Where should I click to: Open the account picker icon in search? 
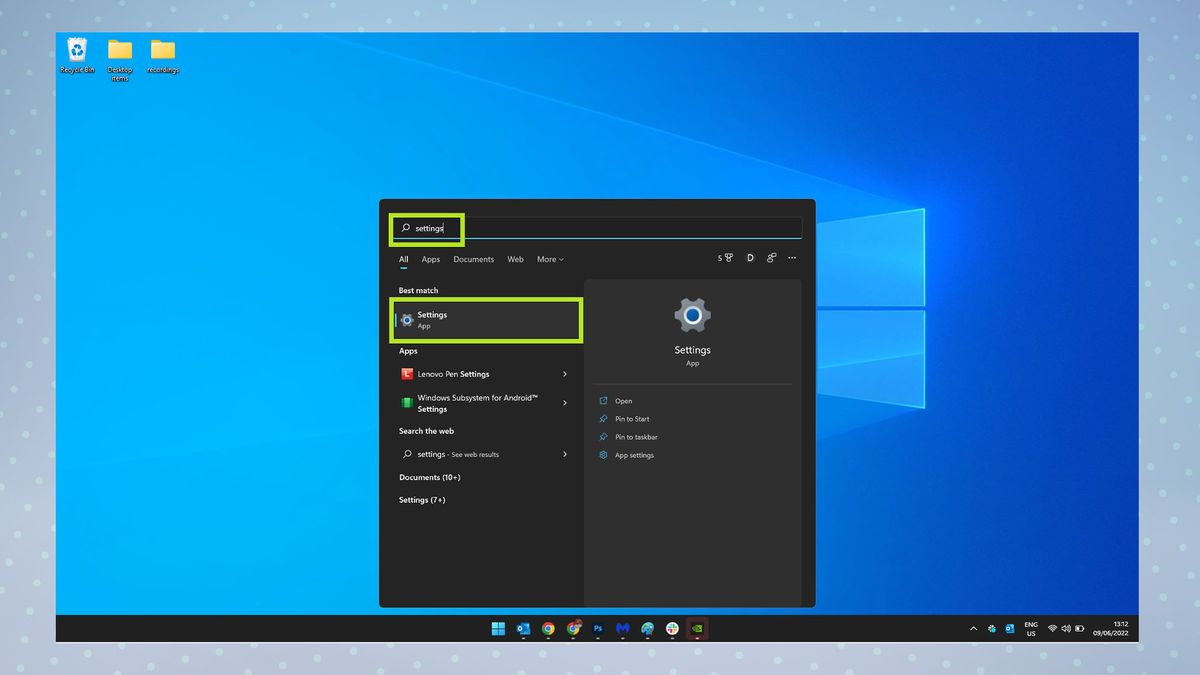[771, 258]
